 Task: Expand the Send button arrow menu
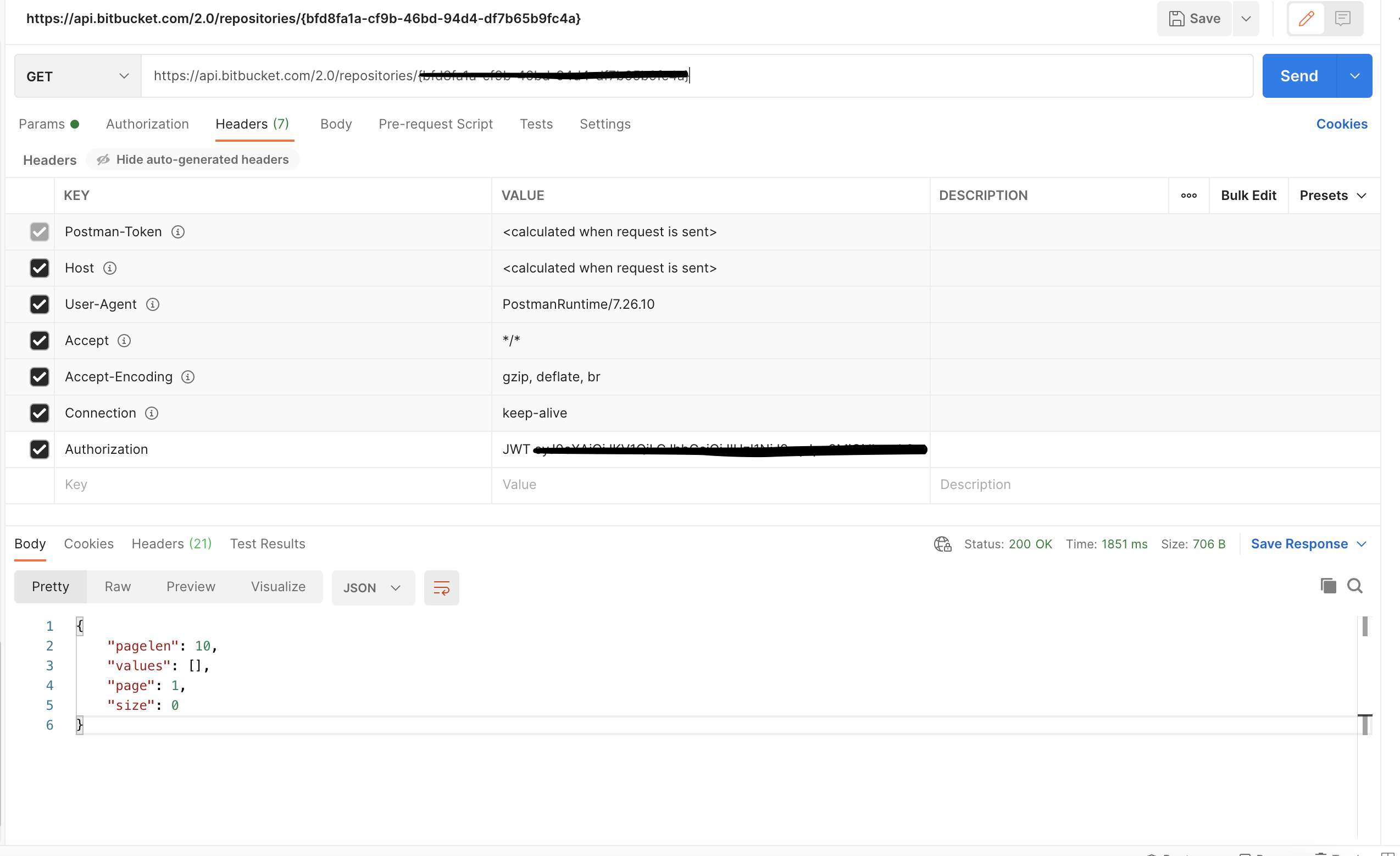click(1354, 76)
